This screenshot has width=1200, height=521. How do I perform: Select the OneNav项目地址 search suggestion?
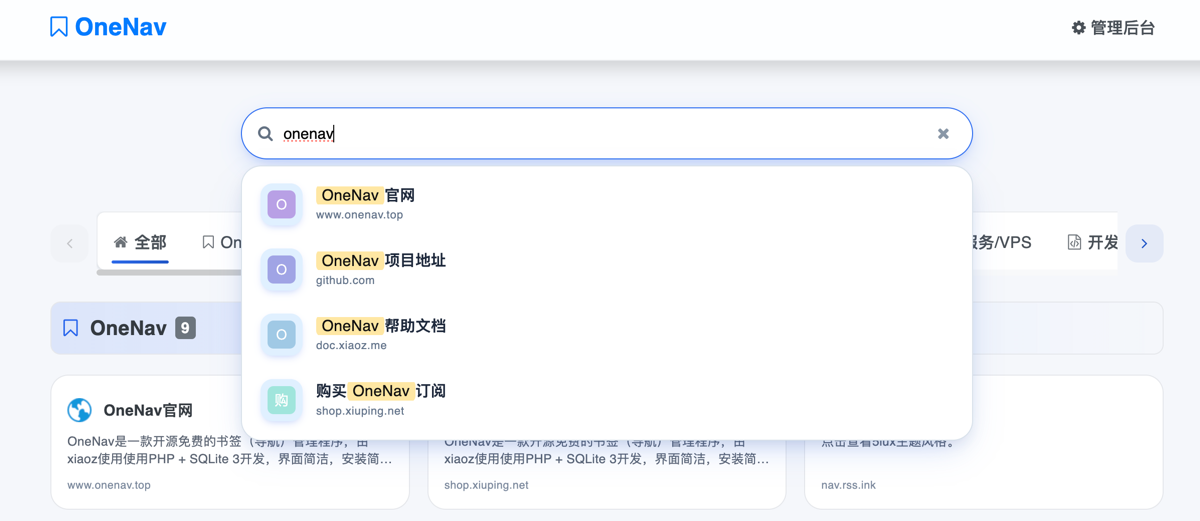pos(606,269)
